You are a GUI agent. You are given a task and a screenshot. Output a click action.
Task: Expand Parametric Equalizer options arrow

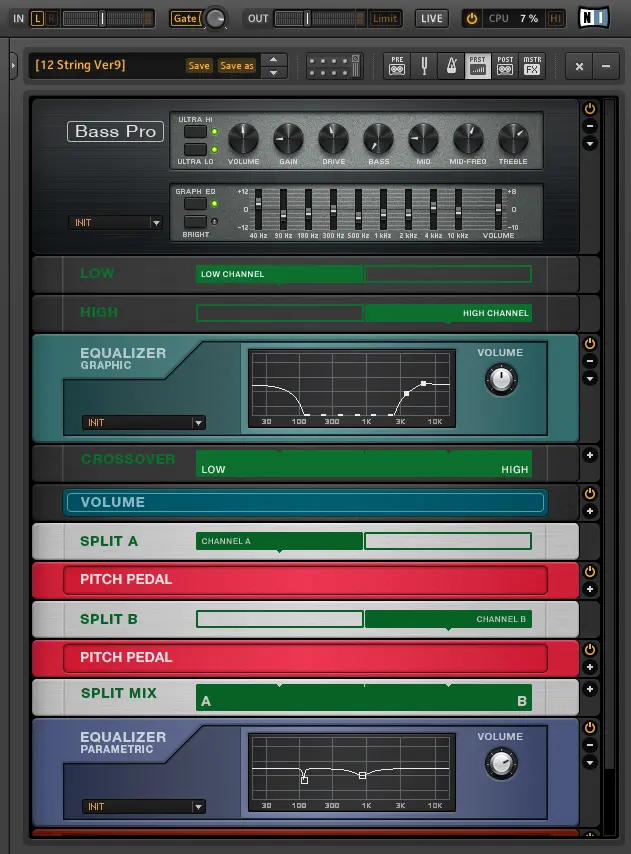pyautogui.click(x=590, y=762)
